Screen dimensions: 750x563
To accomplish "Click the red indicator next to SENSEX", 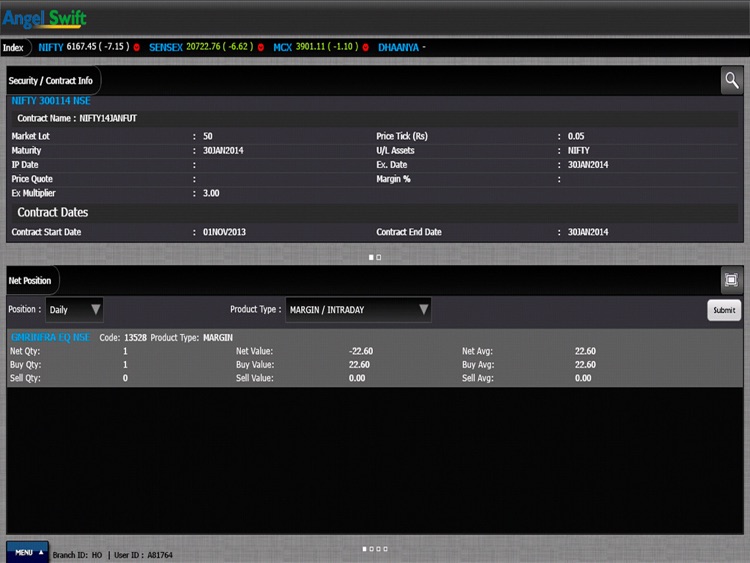I will pyautogui.click(x=261, y=47).
